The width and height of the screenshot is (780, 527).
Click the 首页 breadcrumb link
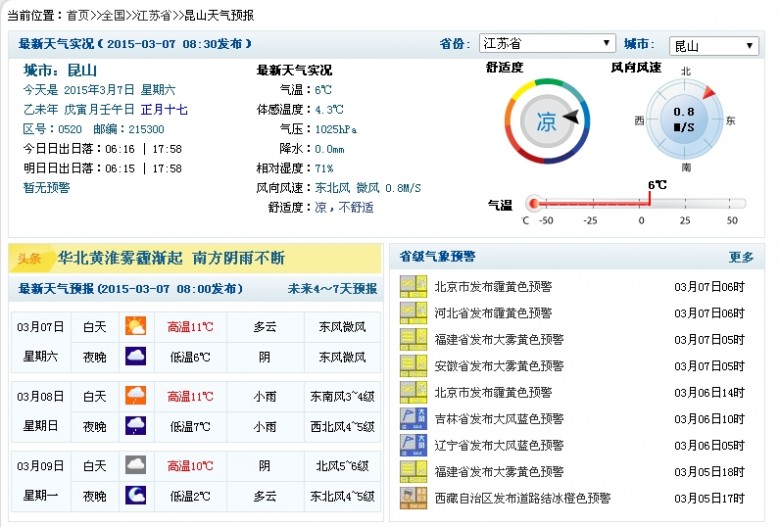click(78, 15)
